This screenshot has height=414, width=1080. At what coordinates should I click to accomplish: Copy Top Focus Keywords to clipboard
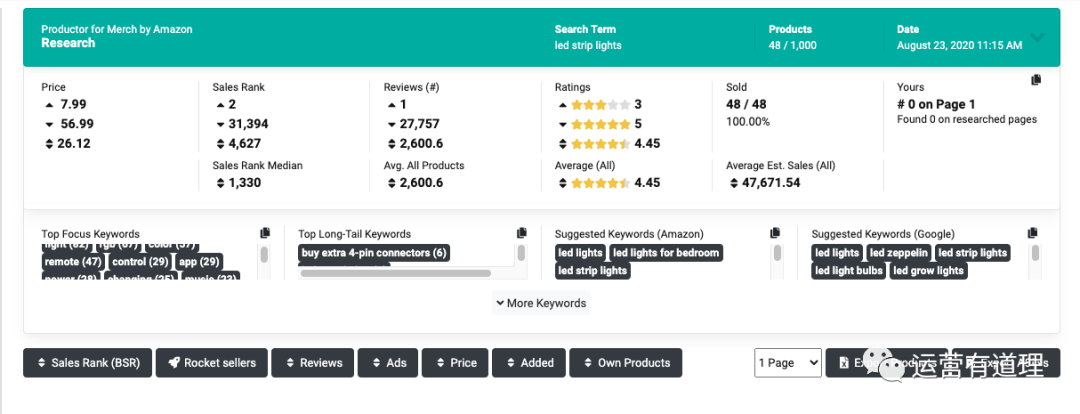(265, 234)
